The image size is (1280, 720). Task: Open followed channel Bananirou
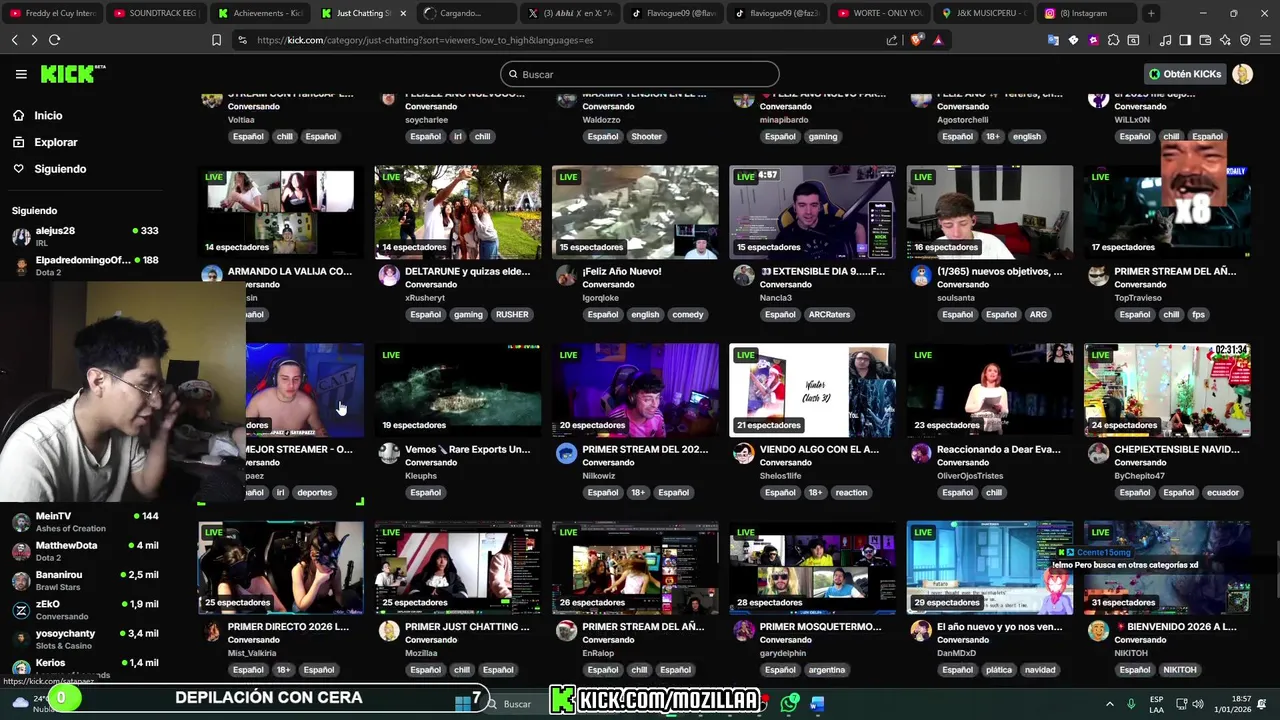pos(85,580)
